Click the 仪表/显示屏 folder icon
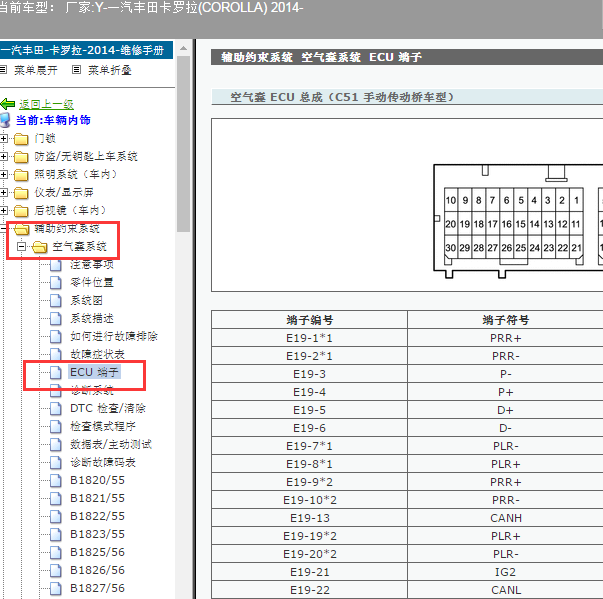 21,193
